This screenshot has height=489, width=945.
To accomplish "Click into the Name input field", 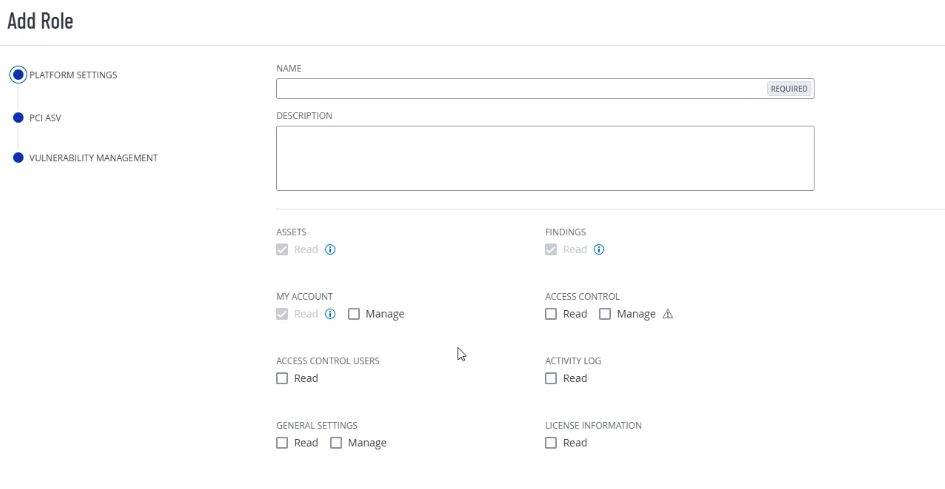I will pyautogui.click(x=520, y=89).
